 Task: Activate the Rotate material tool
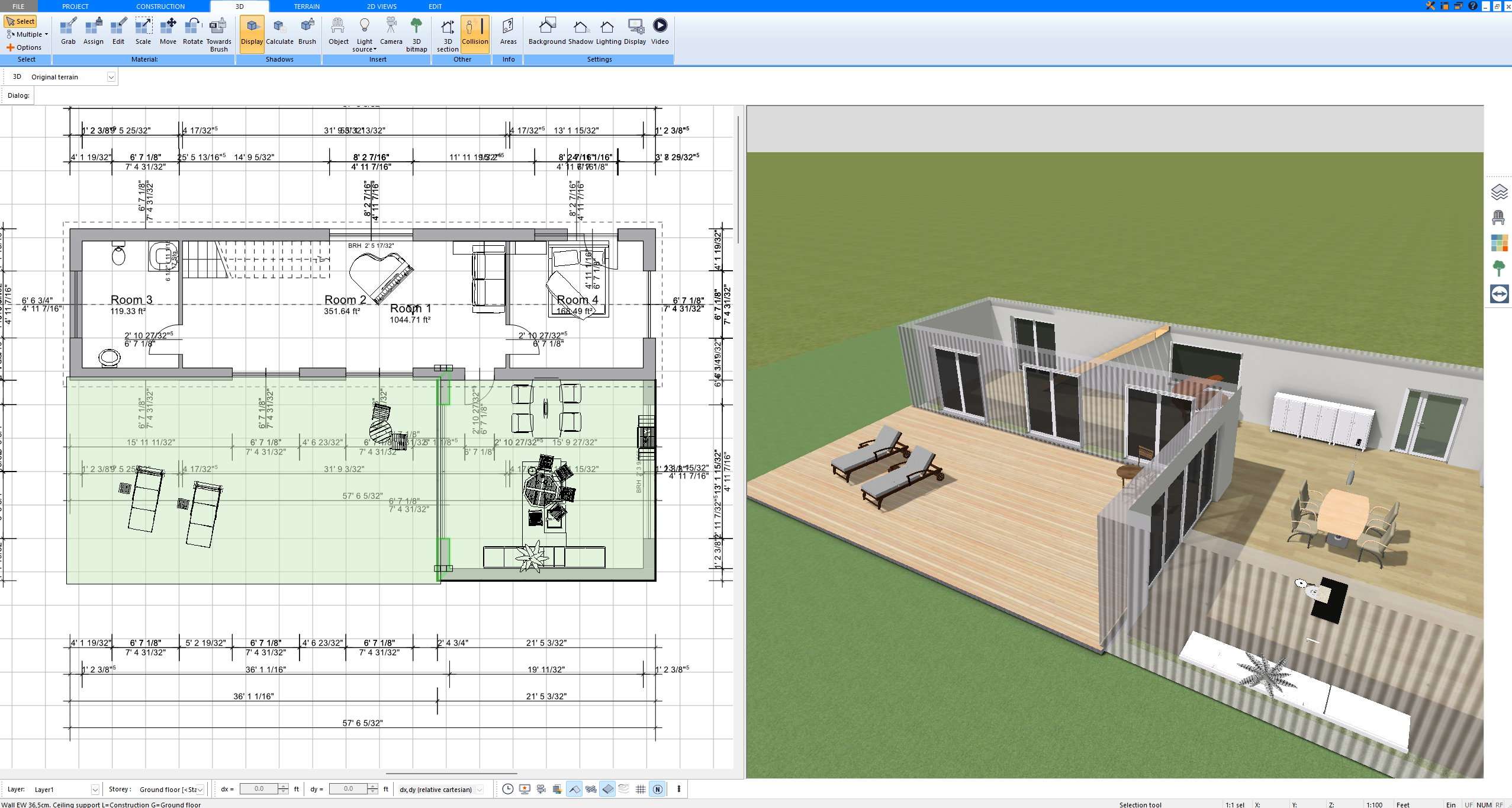[x=192, y=31]
